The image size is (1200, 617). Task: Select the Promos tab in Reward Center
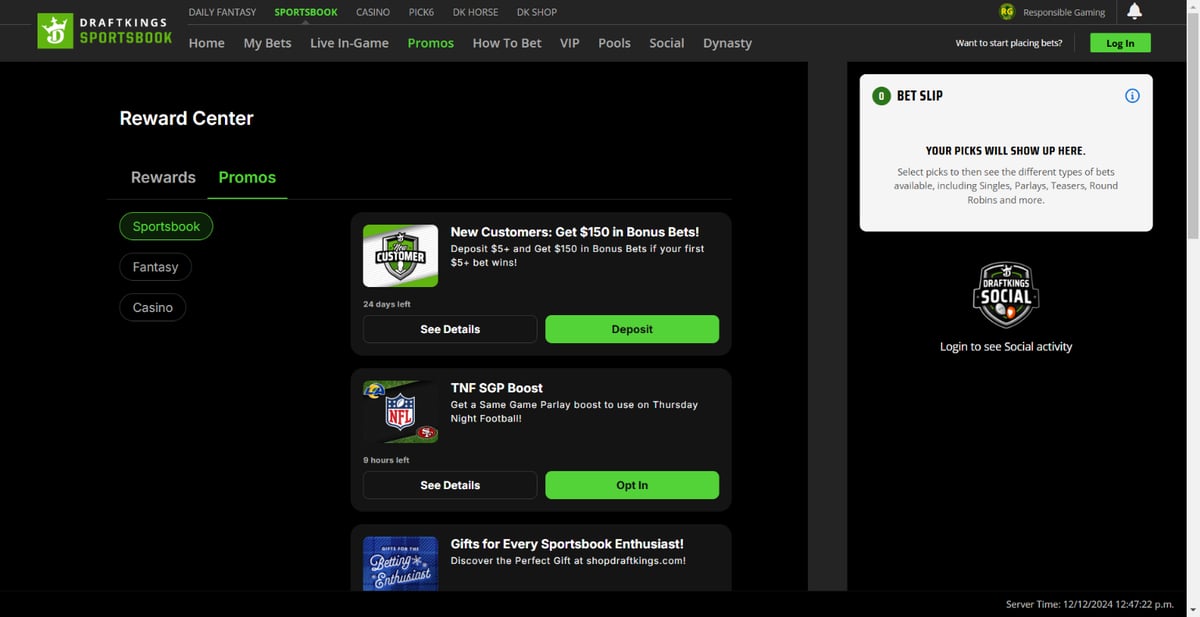[x=247, y=177]
